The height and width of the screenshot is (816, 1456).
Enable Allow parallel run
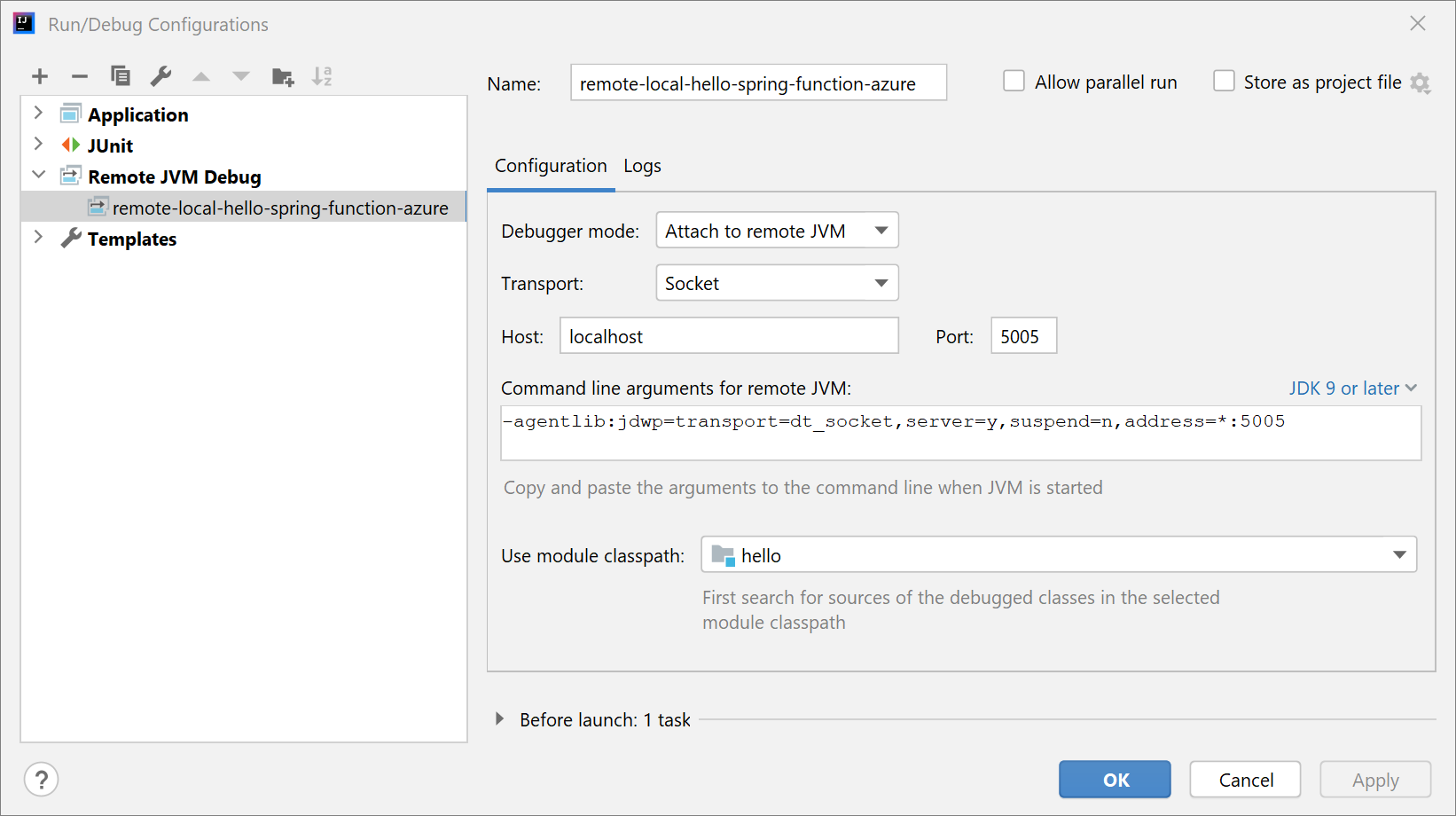(1014, 80)
